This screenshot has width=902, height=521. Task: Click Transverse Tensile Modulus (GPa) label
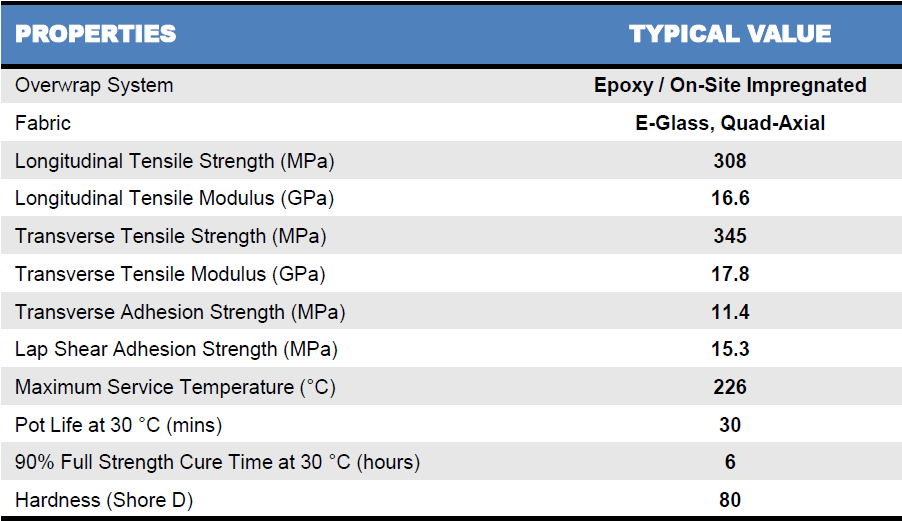(170, 274)
